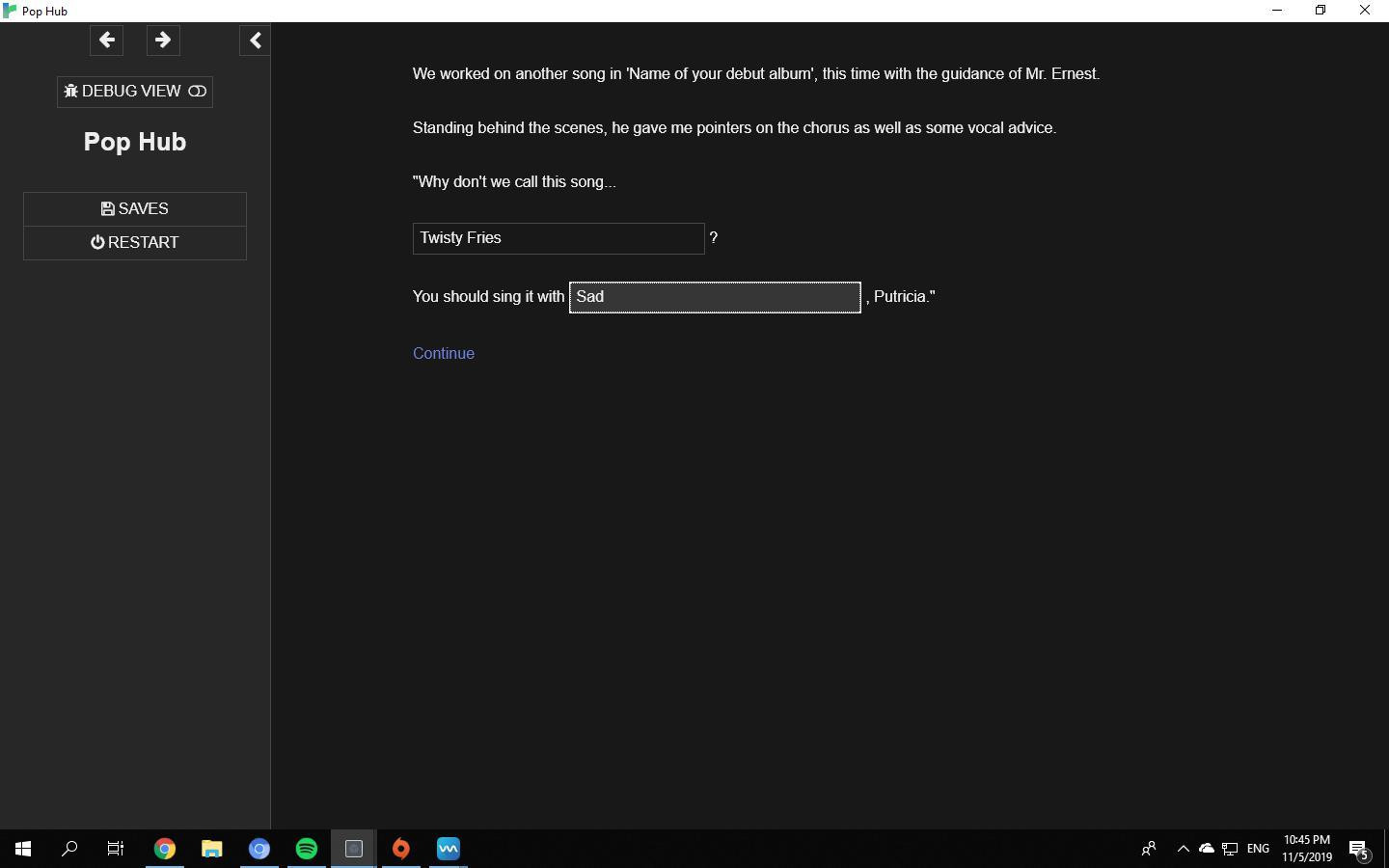Restore down the Pop Hub window
This screenshot has width=1389, height=868.
point(1321,11)
